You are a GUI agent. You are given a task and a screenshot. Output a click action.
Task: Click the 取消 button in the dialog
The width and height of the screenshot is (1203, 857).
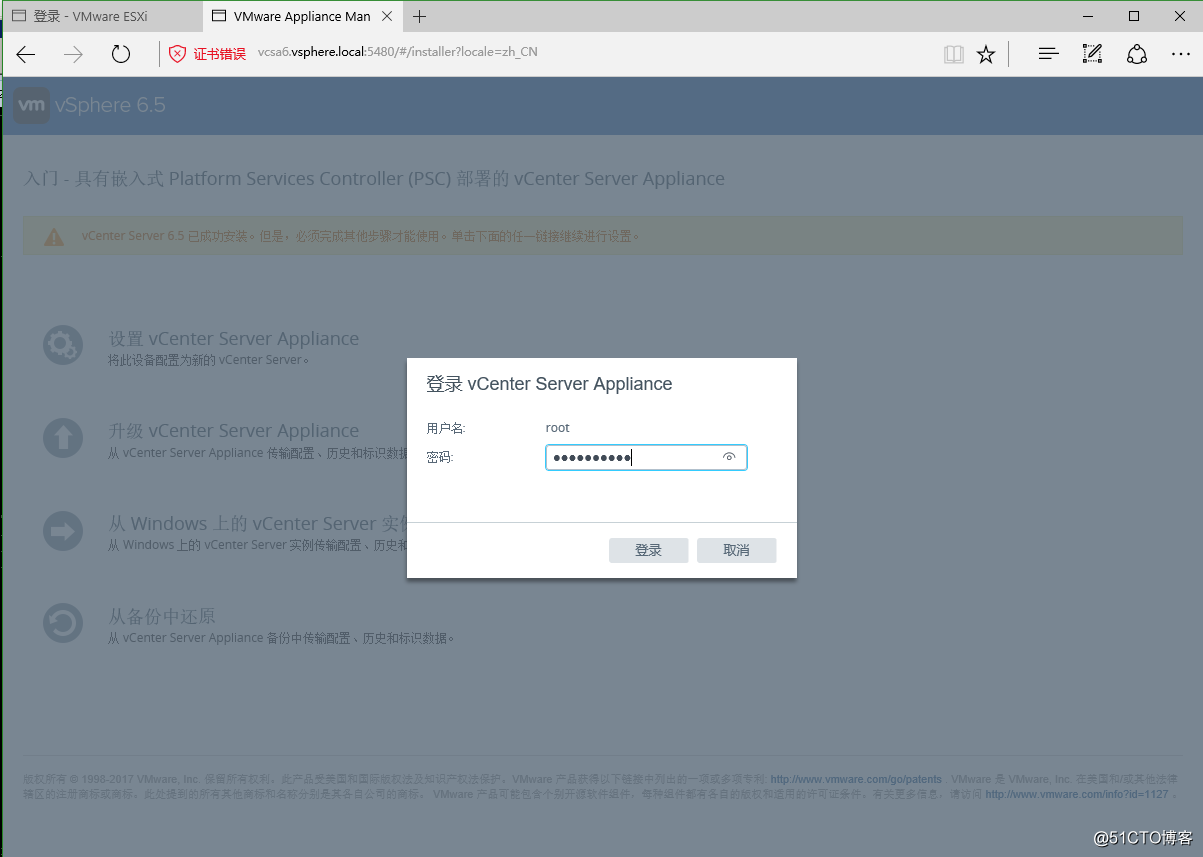pyautogui.click(x=736, y=550)
